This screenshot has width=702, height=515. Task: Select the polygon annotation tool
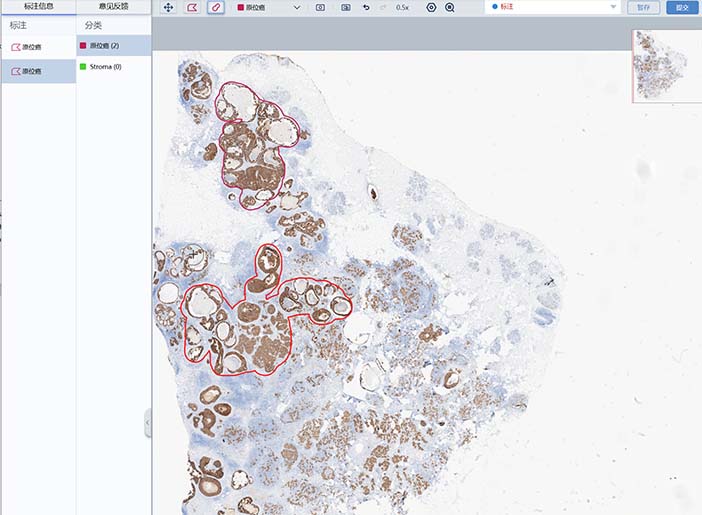[x=192, y=7]
